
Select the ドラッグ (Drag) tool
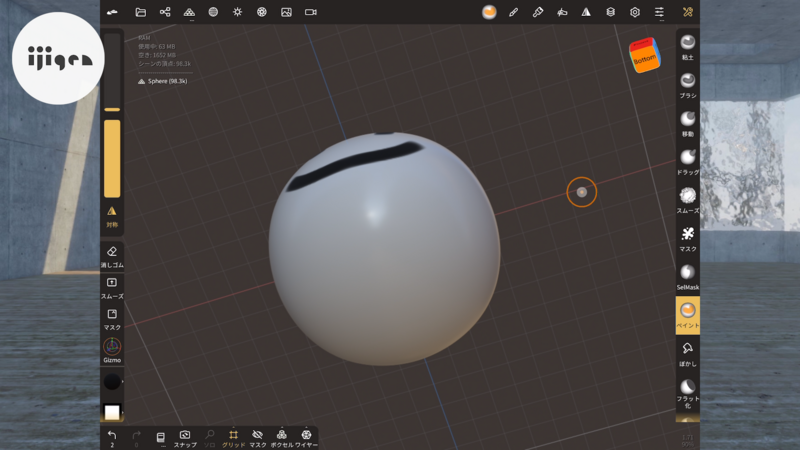[688, 162]
